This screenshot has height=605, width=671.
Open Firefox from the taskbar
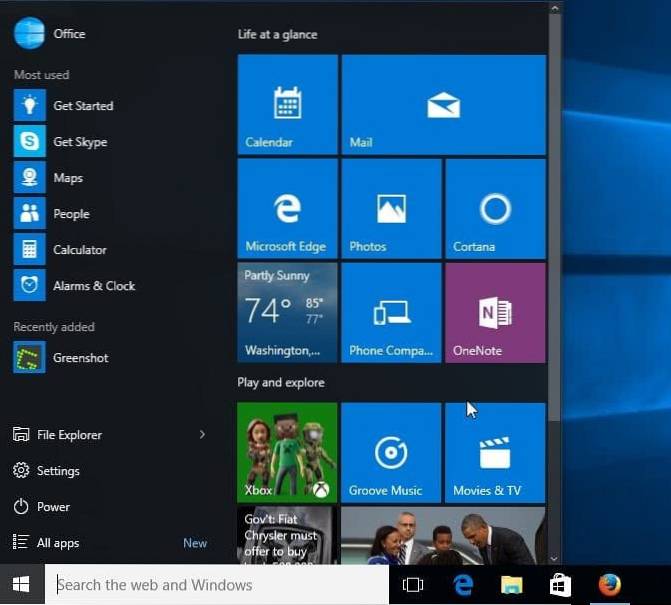(x=609, y=585)
